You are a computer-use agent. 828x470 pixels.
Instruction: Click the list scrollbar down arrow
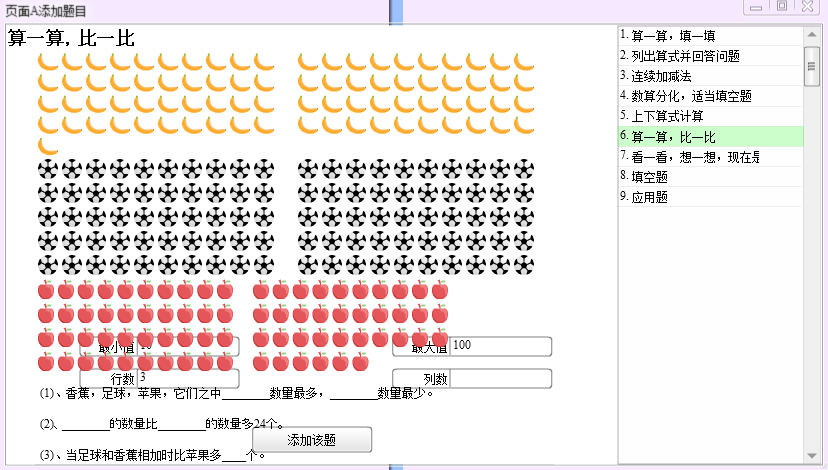click(811, 456)
